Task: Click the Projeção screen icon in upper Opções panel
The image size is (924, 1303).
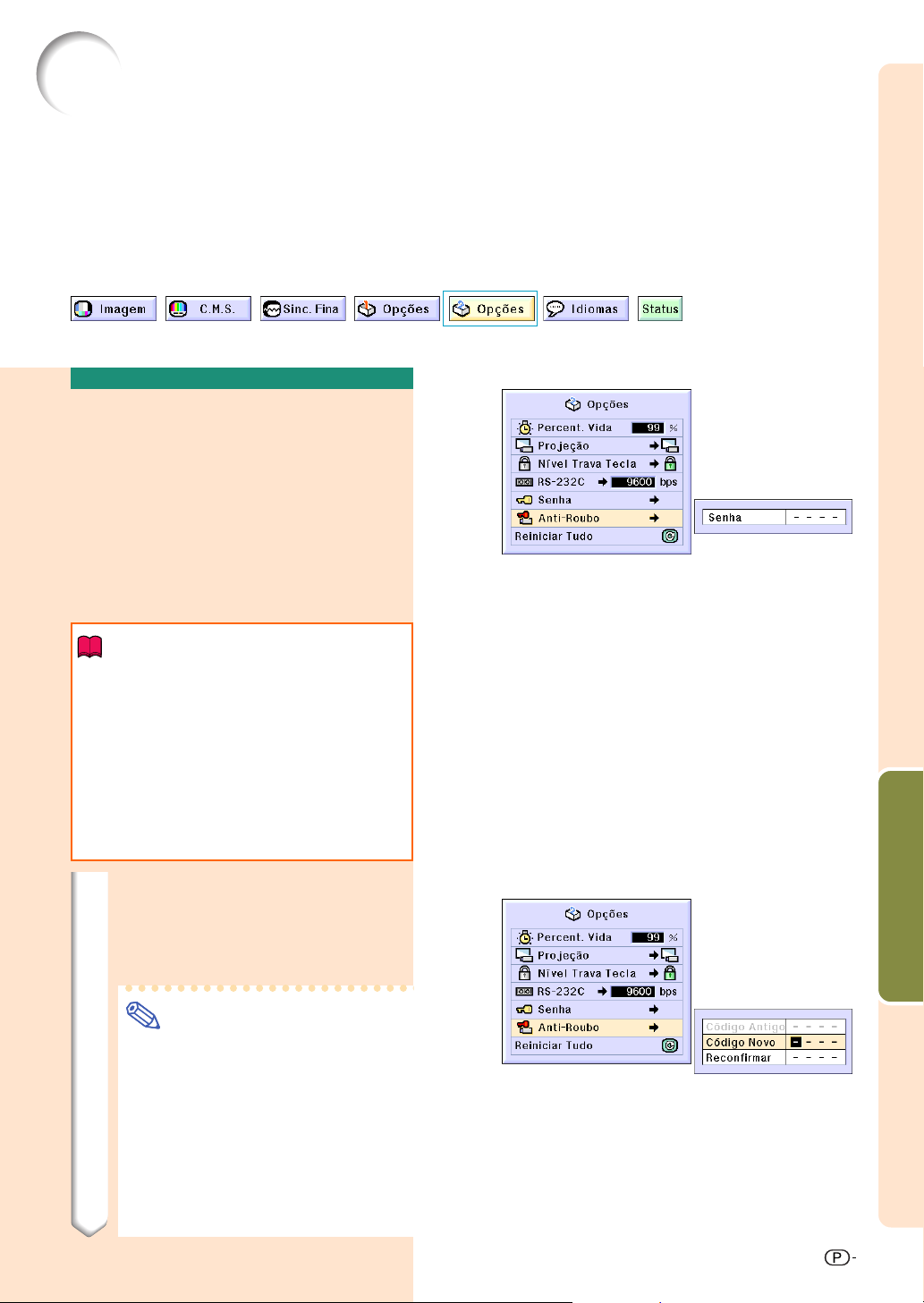Action: 524,445
